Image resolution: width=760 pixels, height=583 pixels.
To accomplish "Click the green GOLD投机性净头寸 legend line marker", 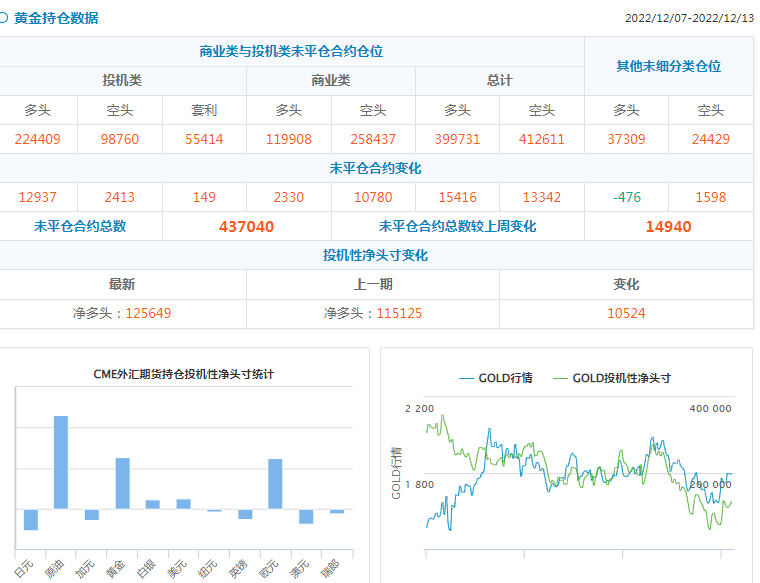I will point(559,378).
